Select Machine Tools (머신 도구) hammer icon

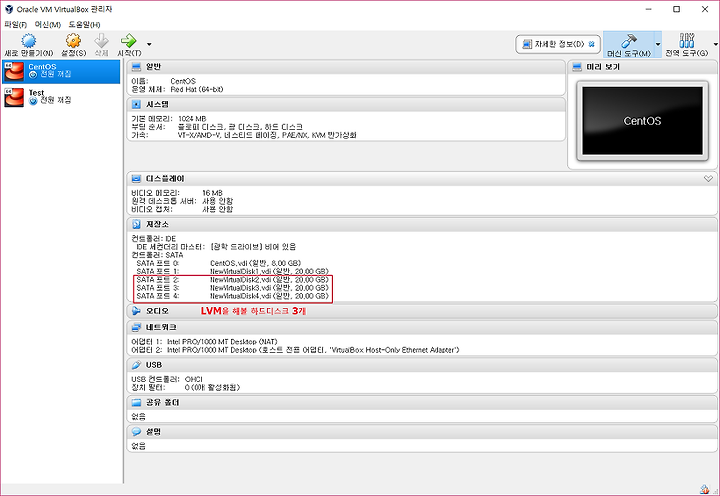point(629,41)
